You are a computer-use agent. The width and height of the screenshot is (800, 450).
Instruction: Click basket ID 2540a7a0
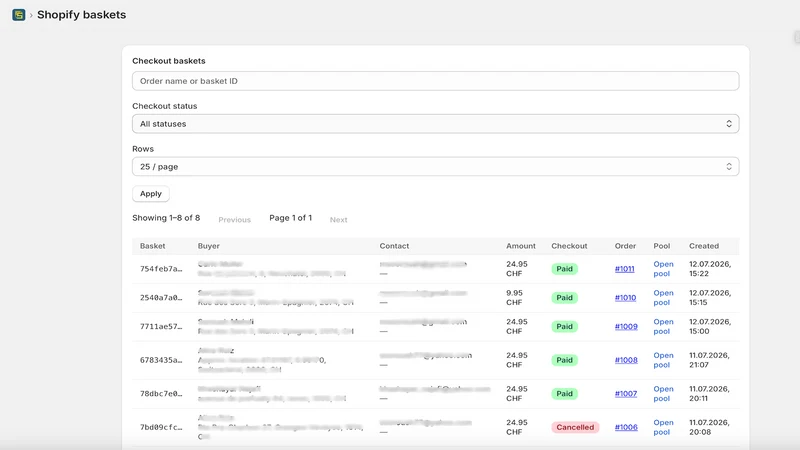pos(161,297)
